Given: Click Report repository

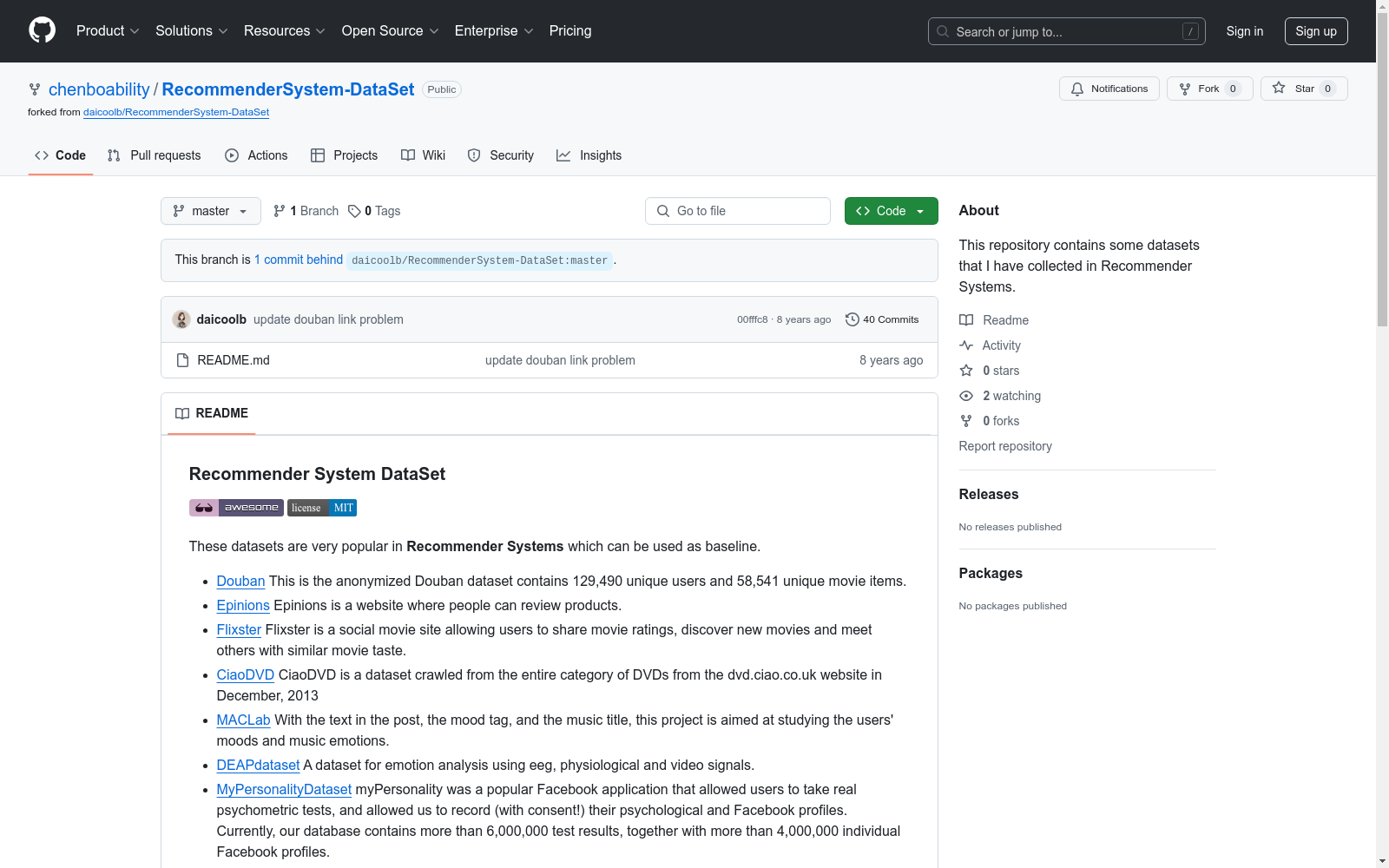Looking at the screenshot, I should tap(1005, 446).
